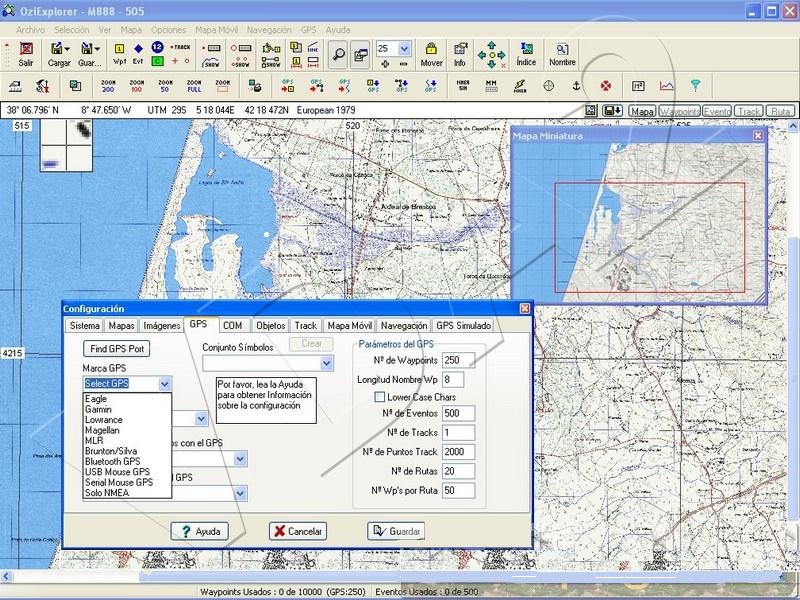Click the Cancelar button
Screen dimensions: 800x600
coord(298,531)
